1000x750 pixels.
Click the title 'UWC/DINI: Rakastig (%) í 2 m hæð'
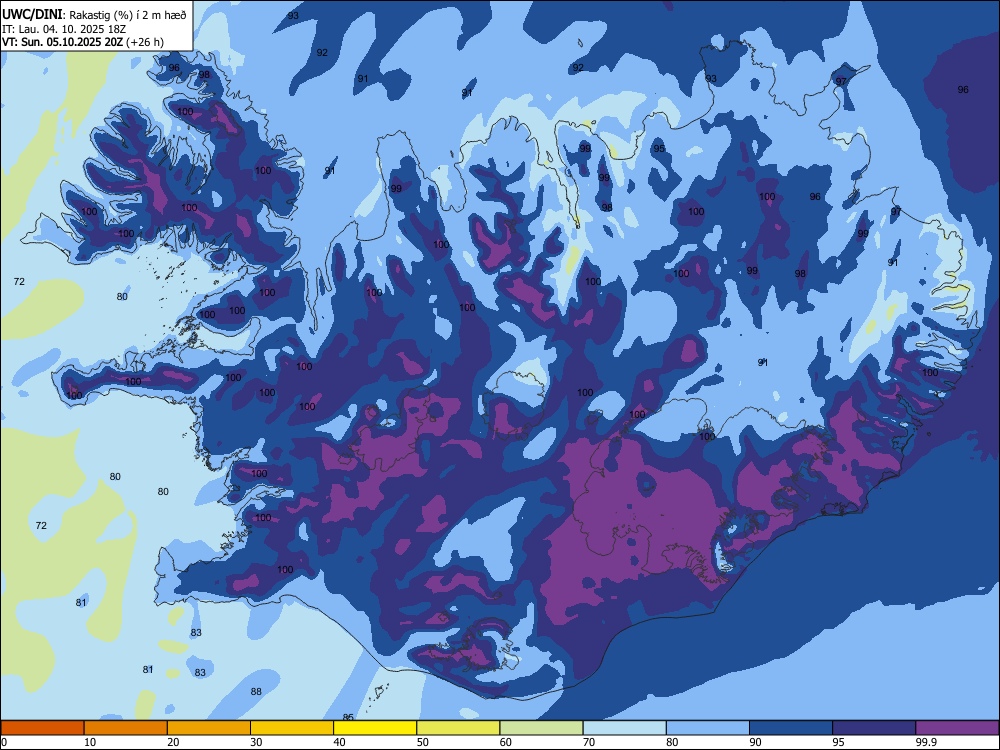pyautogui.click(x=94, y=15)
